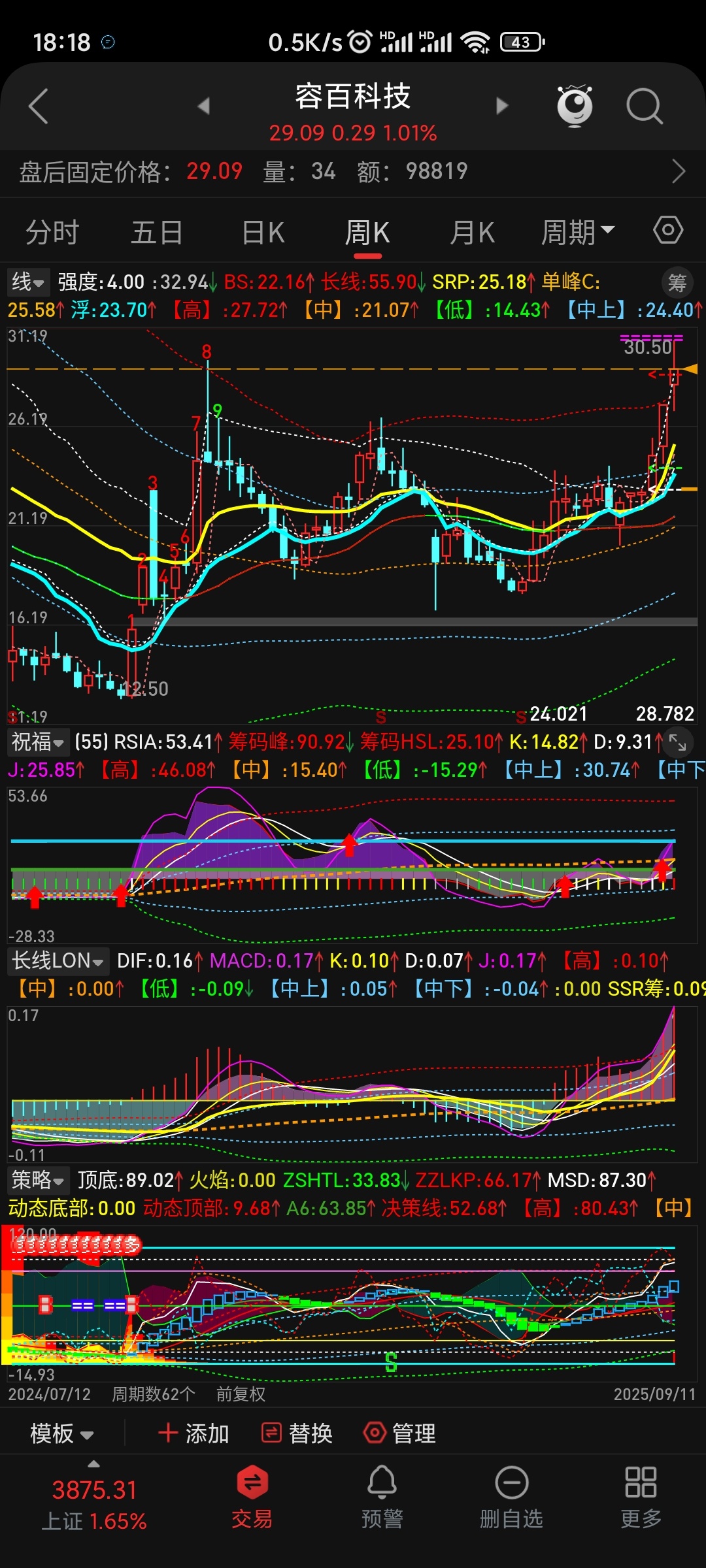Tap the 2024/07/12 start date label

50,1394
